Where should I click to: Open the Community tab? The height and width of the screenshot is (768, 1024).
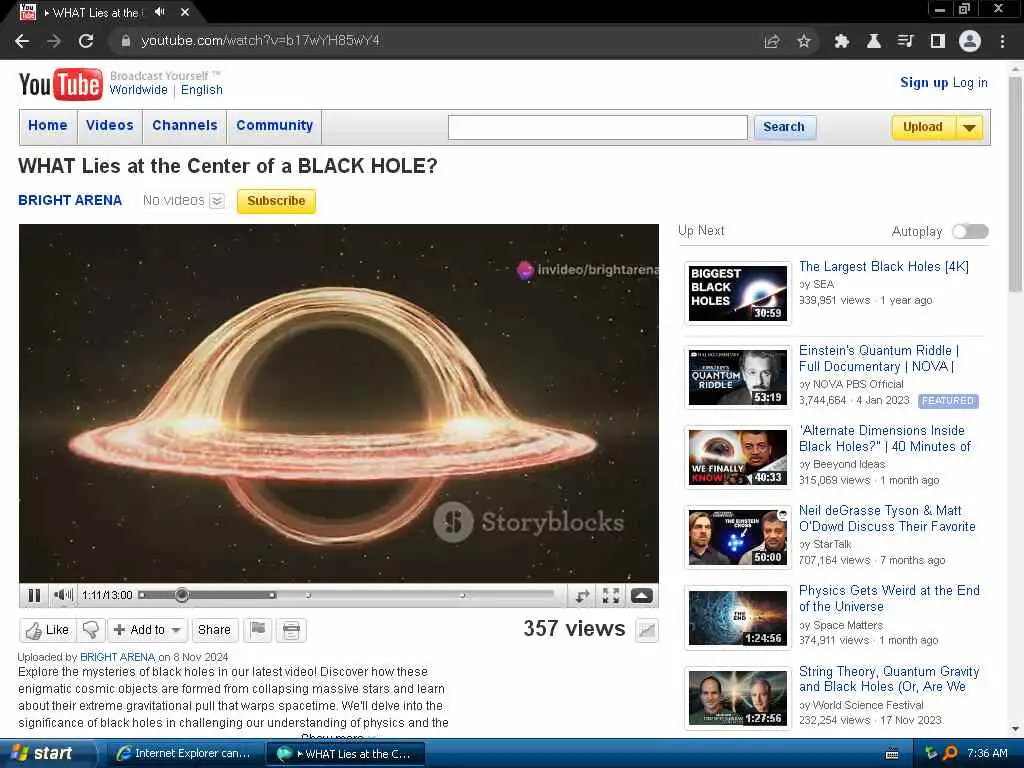[x=275, y=125]
